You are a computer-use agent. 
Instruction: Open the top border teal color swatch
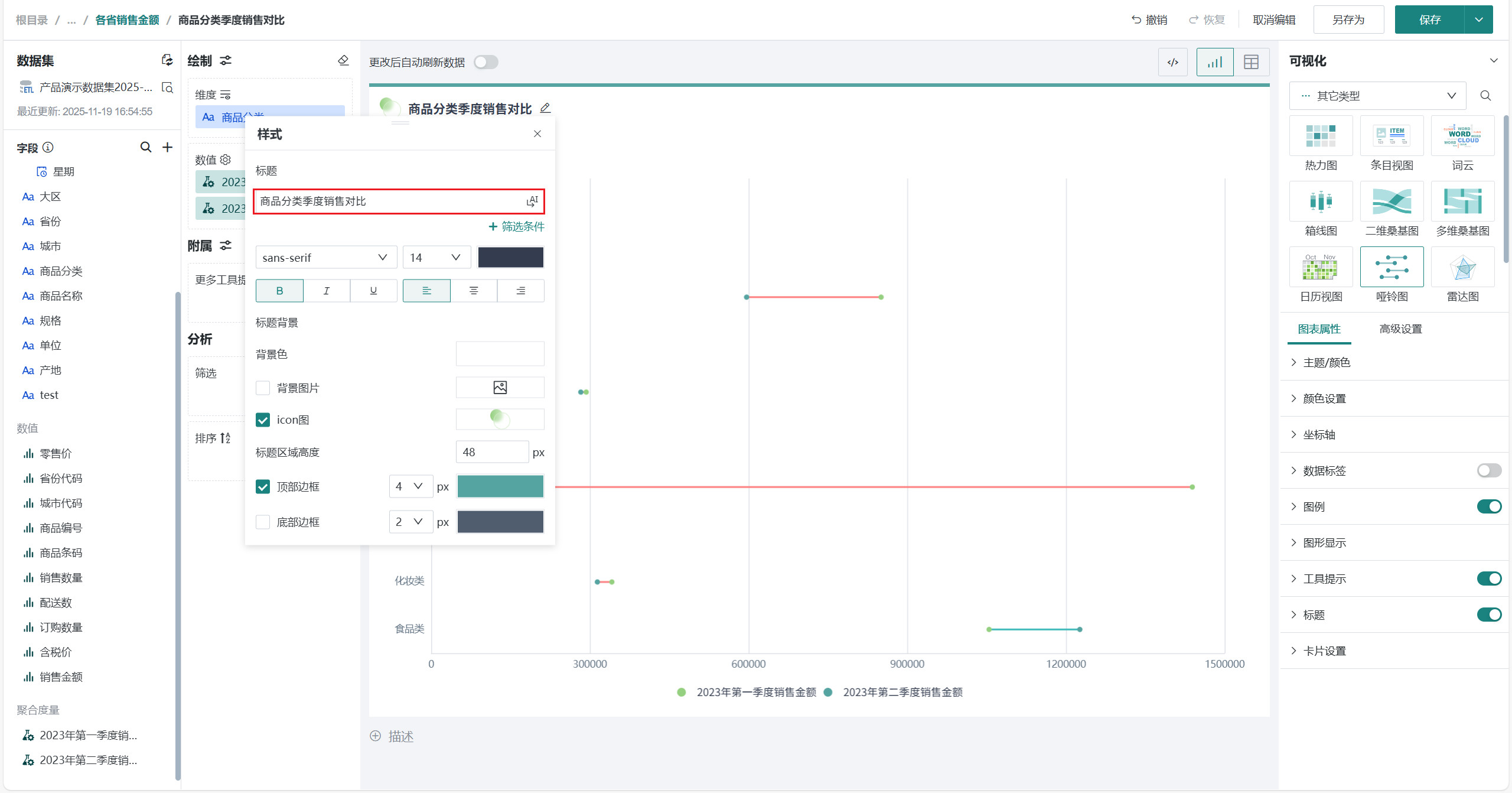point(500,486)
